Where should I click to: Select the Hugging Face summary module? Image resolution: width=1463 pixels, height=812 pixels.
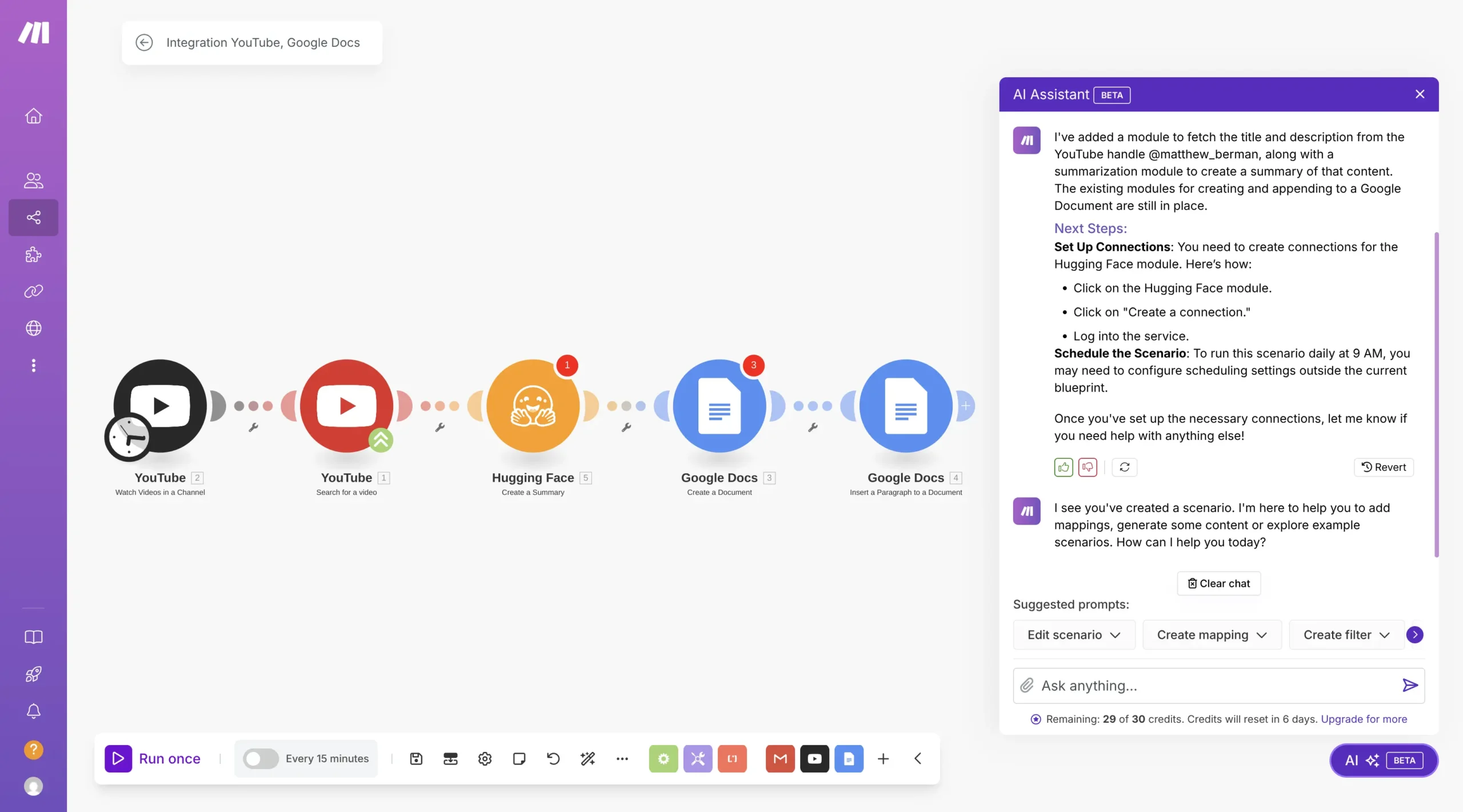[x=533, y=406]
